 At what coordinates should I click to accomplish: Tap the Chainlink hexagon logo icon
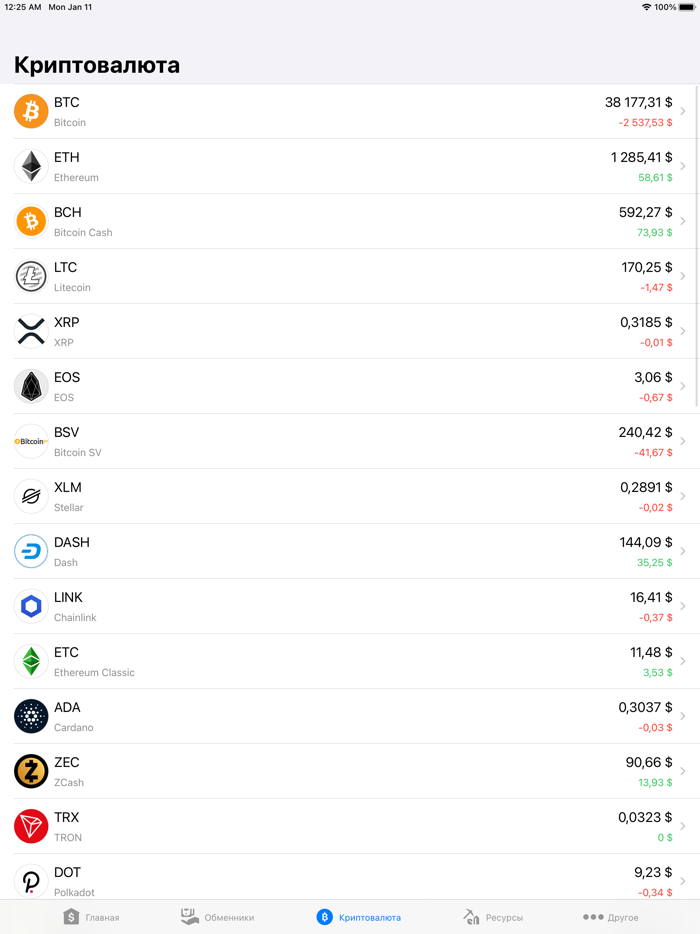31,606
